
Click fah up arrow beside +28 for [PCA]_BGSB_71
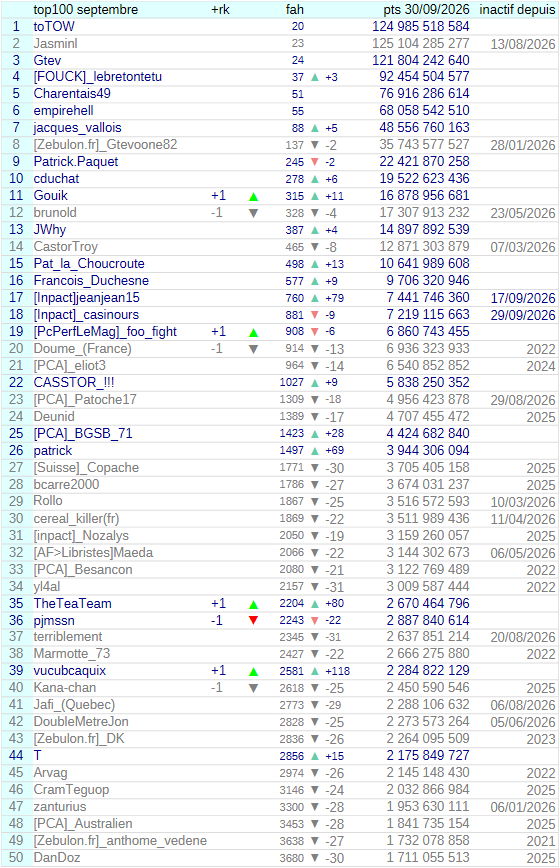tap(315, 434)
